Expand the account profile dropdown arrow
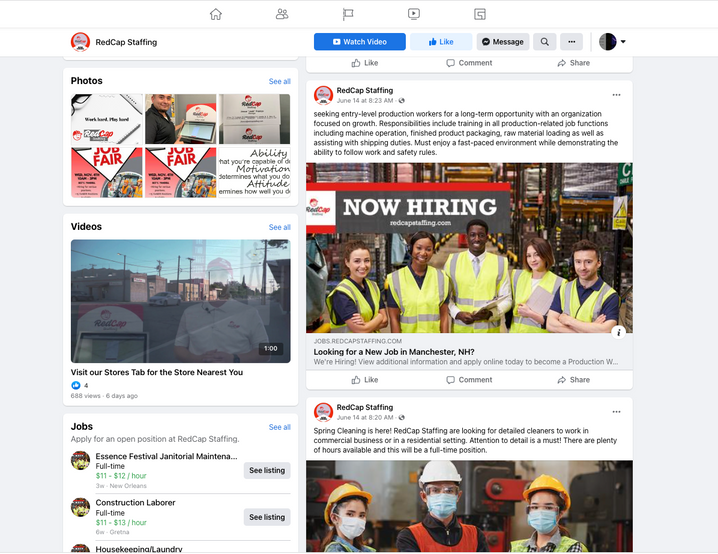This screenshot has height=554, width=718. pyautogui.click(x=623, y=42)
